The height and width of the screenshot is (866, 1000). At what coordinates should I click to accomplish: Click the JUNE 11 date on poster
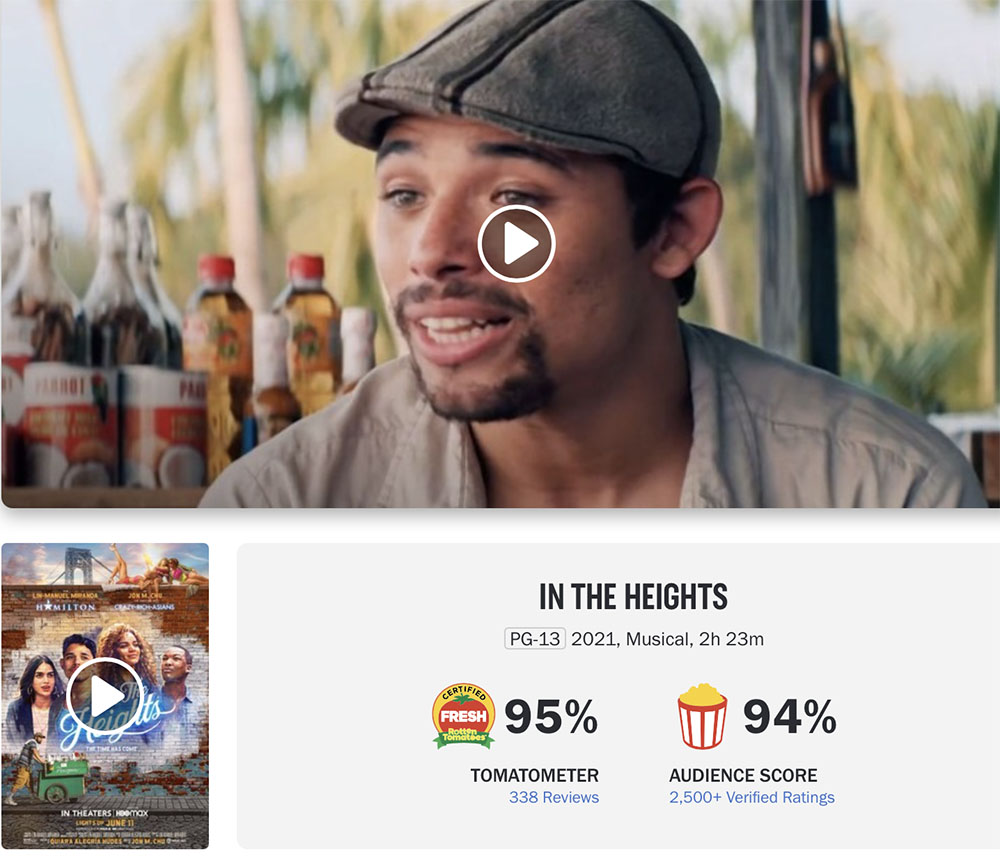(x=120, y=823)
